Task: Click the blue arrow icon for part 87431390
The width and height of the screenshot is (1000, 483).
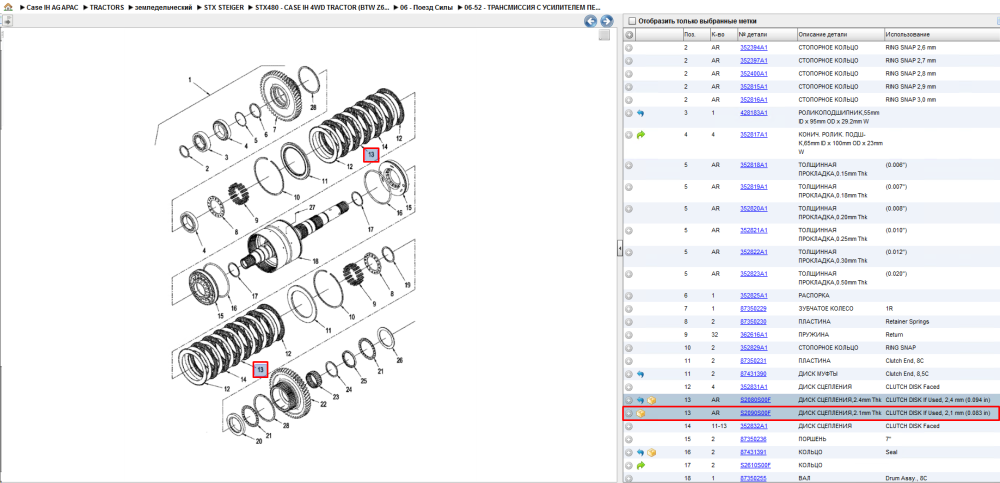Action: coord(641,374)
